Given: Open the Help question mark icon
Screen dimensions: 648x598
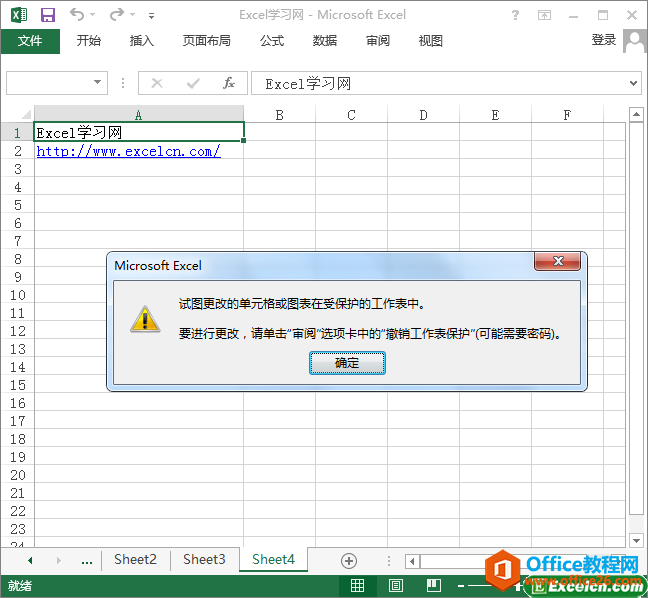Looking at the screenshot, I should pyautogui.click(x=515, y=15).
